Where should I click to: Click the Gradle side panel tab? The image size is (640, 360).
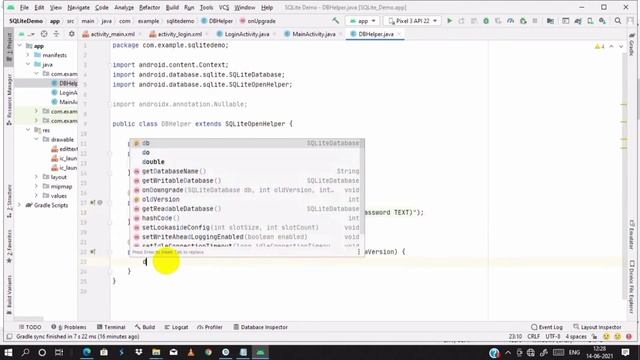pos(631,45)
